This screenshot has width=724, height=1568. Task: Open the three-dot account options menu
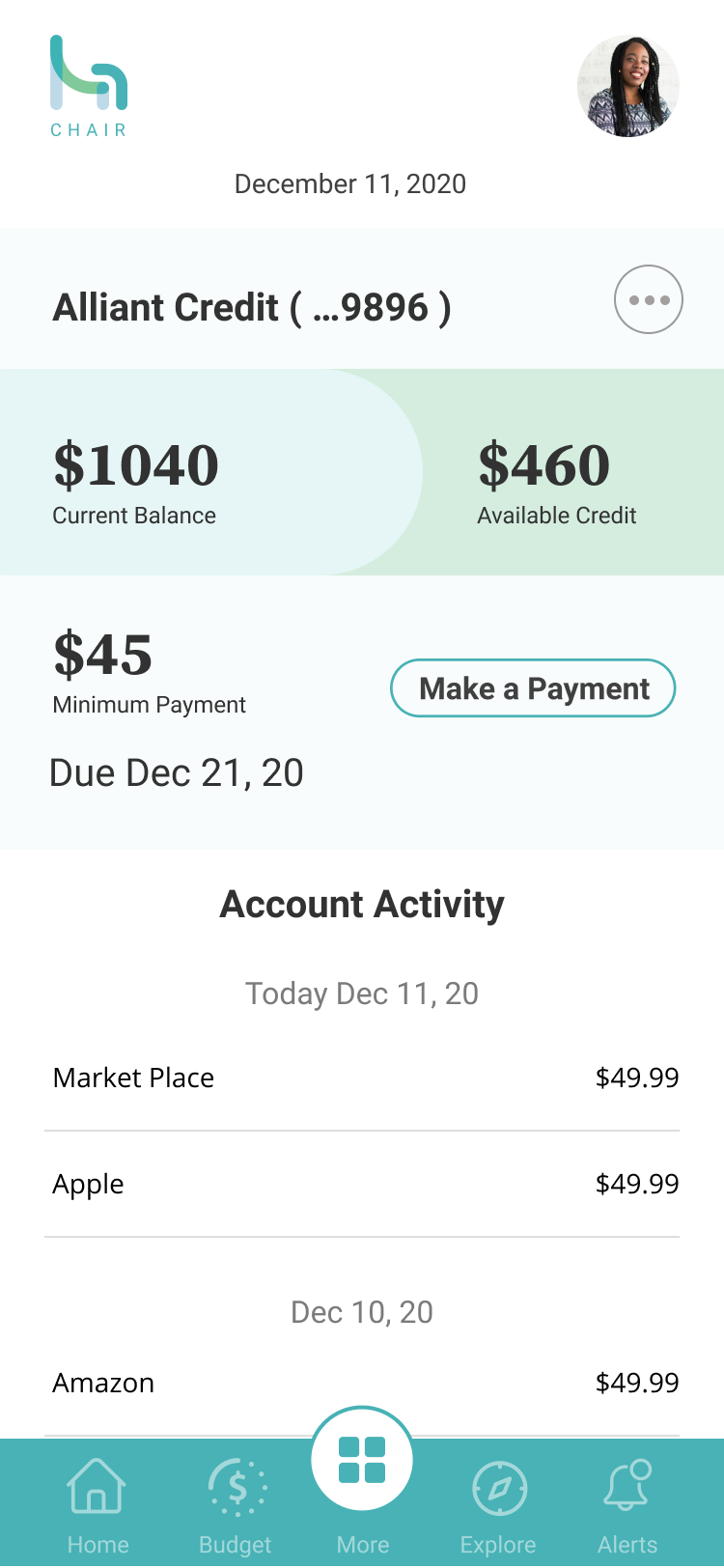pyautogui.click(x=649, y=299)
